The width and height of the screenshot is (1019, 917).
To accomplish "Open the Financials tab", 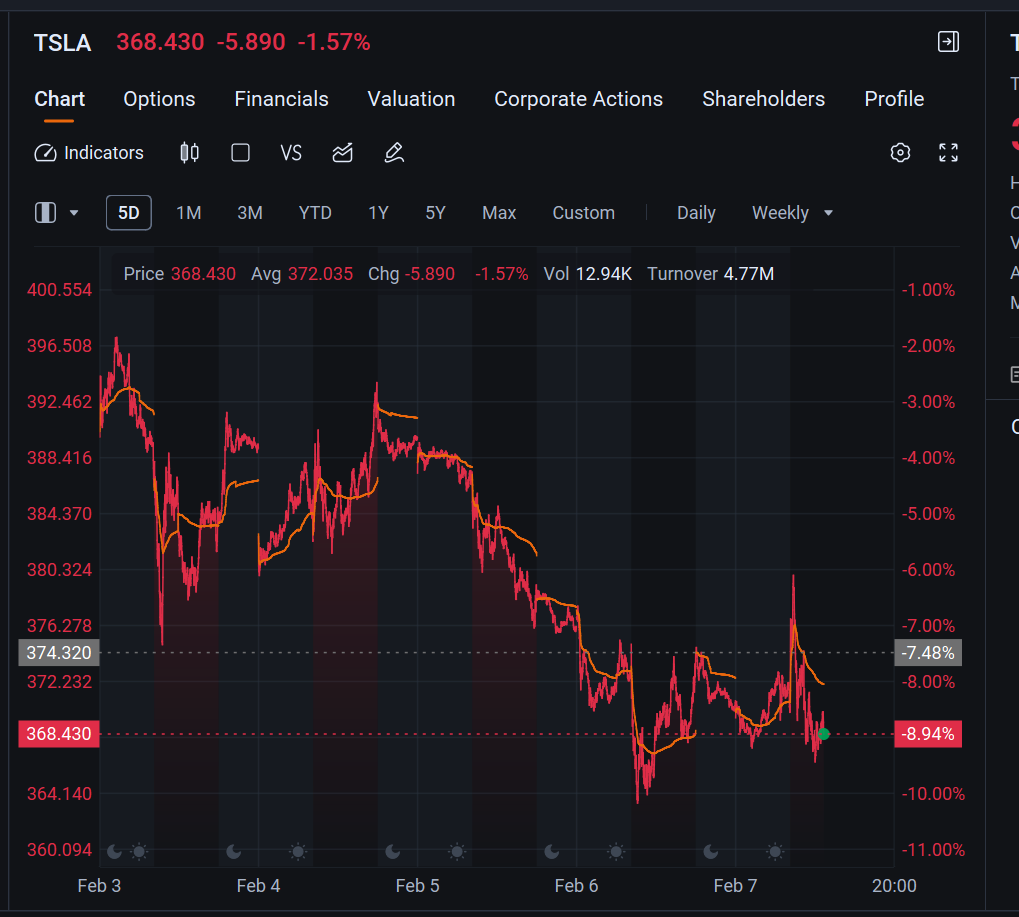I will point(281,99).
